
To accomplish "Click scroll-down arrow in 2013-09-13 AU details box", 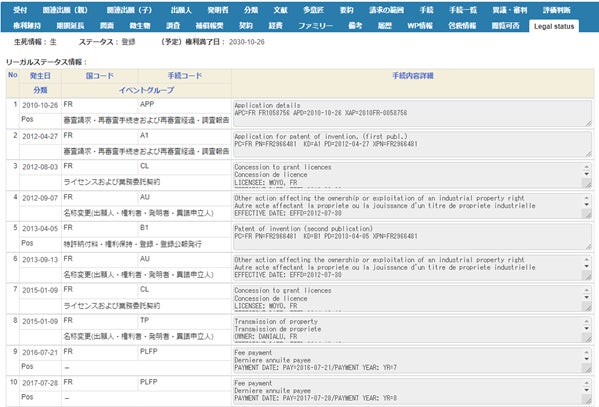I will pyautogui.click(x=586, y=267).
